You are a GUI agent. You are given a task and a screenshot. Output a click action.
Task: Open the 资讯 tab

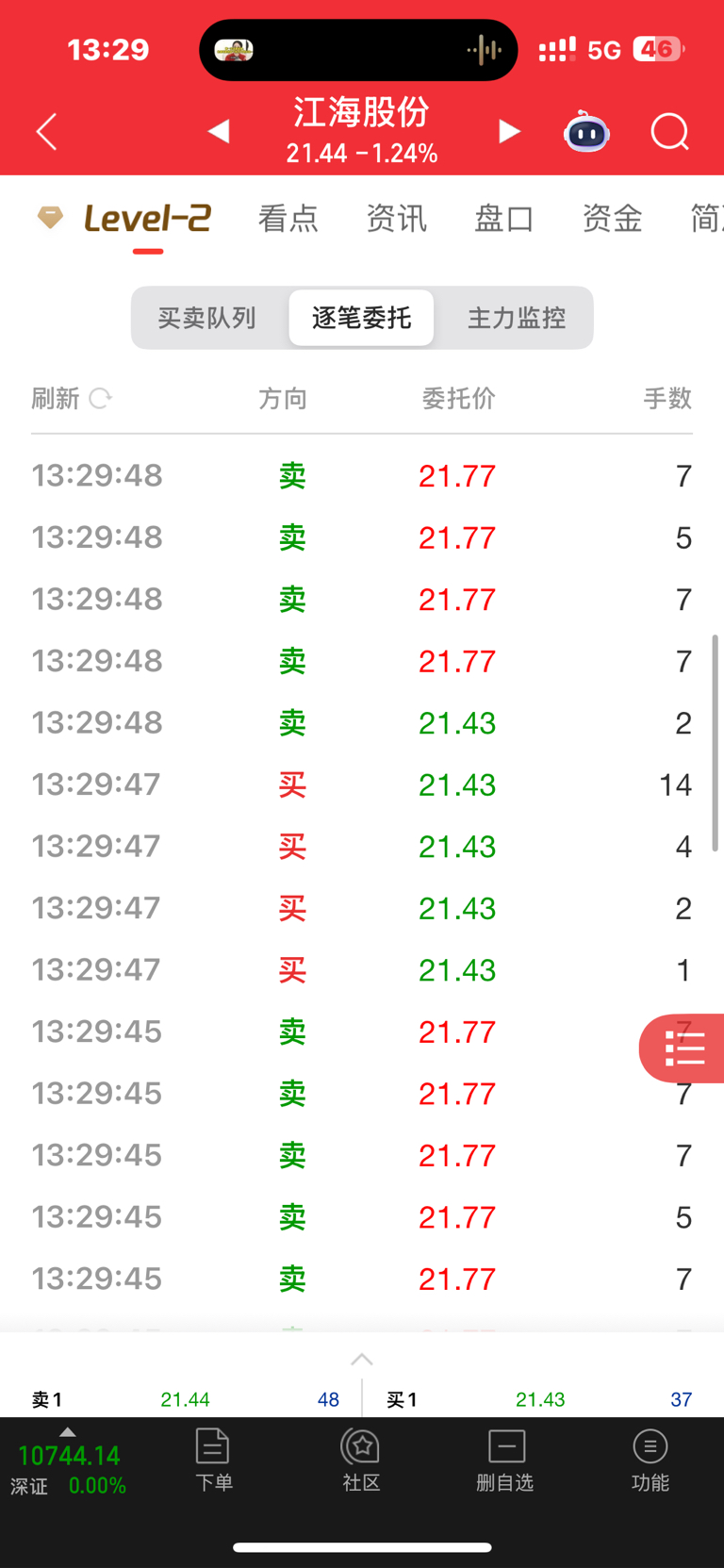(x=397, y=219)
